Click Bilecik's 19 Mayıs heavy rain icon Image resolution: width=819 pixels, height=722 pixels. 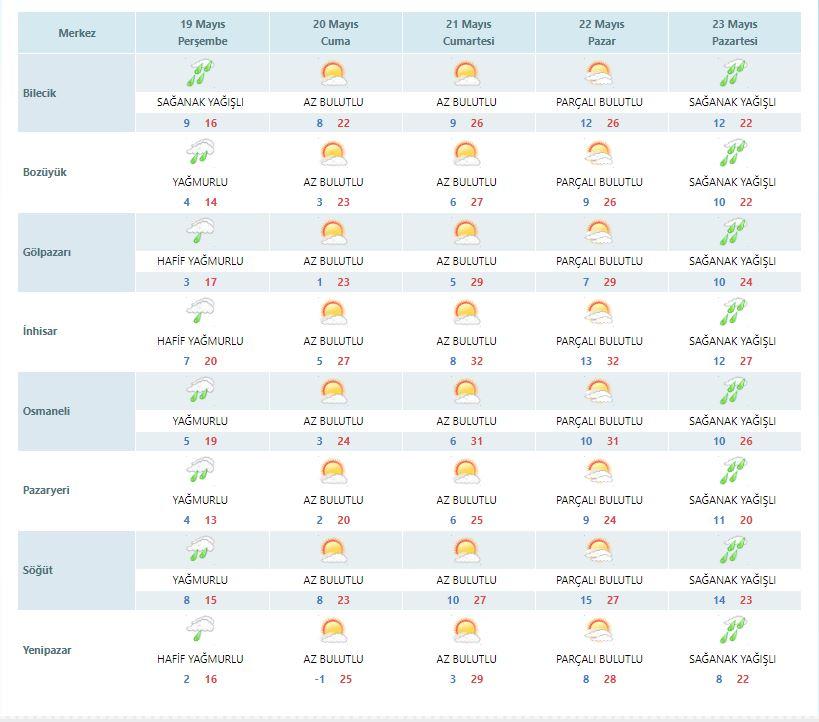tap(201, 73)
